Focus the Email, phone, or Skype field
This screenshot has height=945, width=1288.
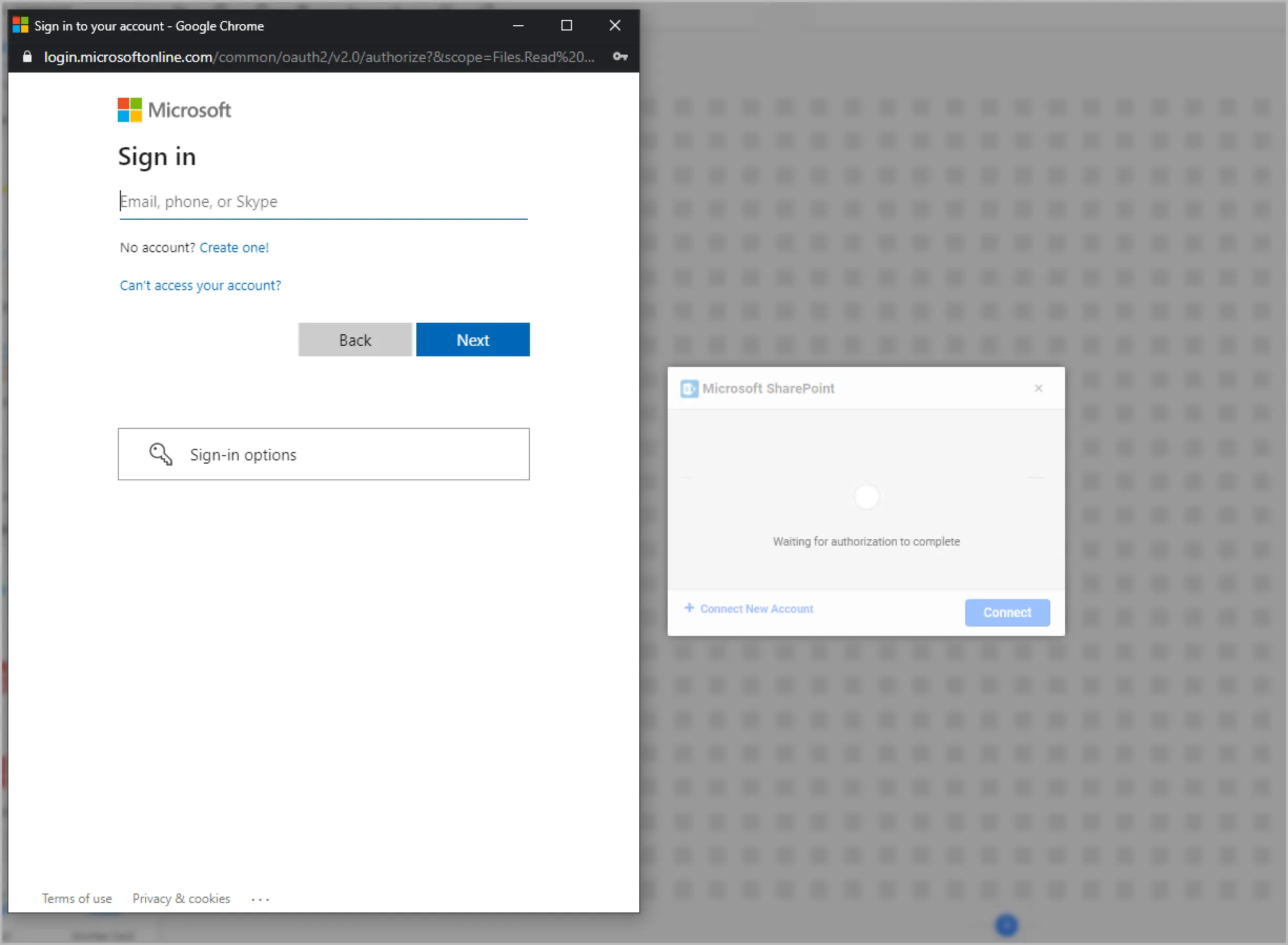click(323, 202)
